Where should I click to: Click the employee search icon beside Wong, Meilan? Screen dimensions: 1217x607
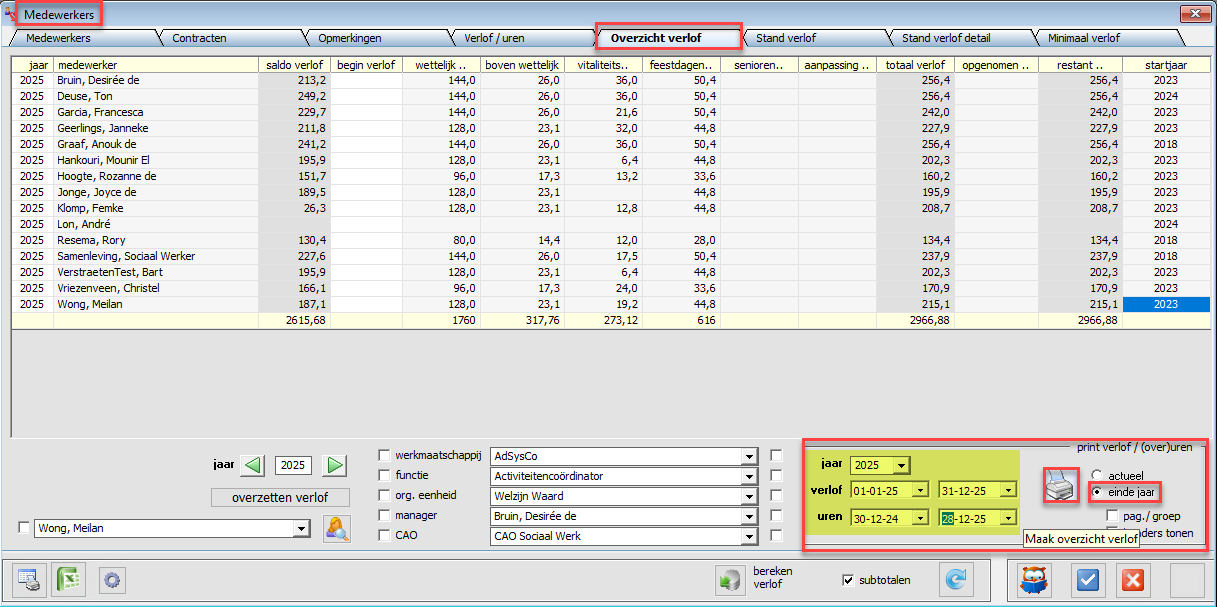[x=337, y=529]
